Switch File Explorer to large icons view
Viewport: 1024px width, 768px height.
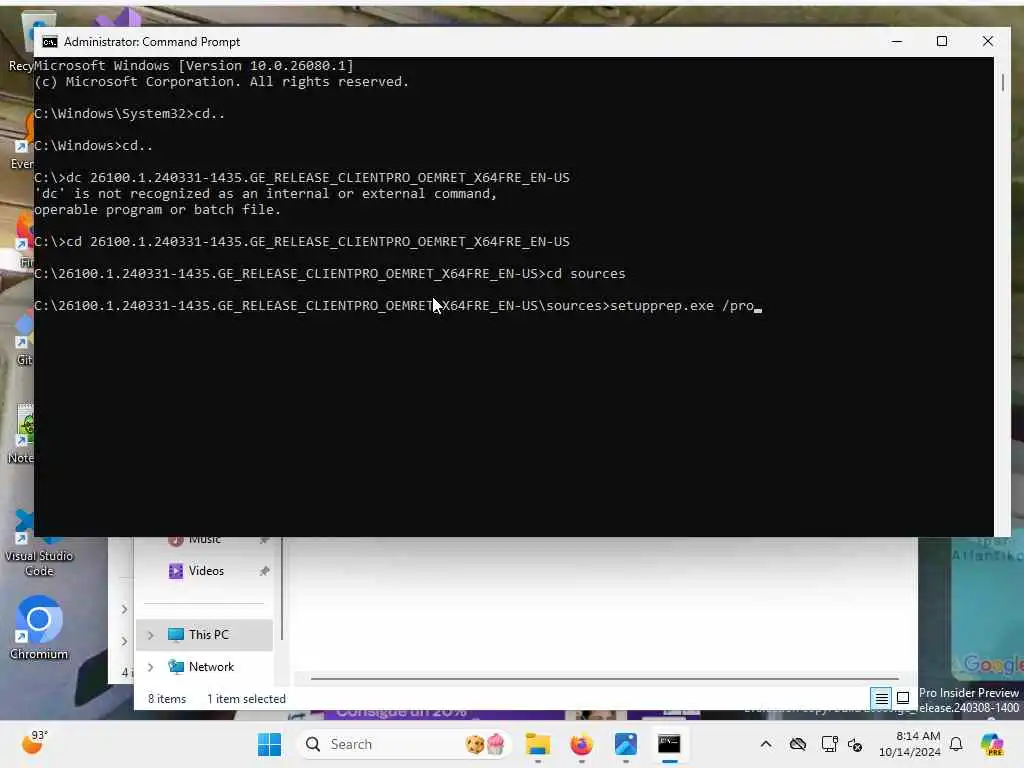pyautogui.click(x=903, y=699)
